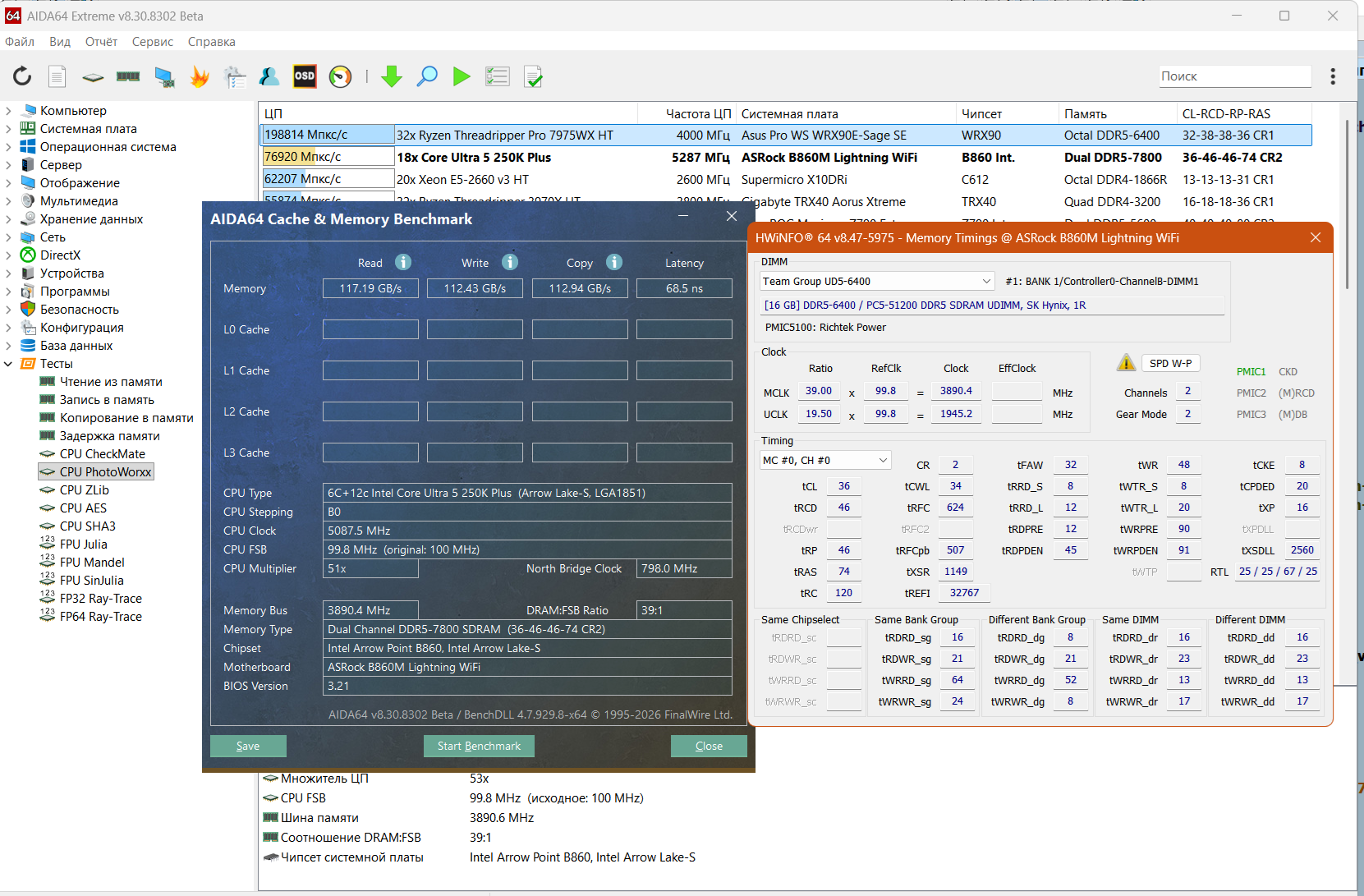Expand the Компьютер tree node
This screenshot has height=896, width=1364.
tap(8, 111)
